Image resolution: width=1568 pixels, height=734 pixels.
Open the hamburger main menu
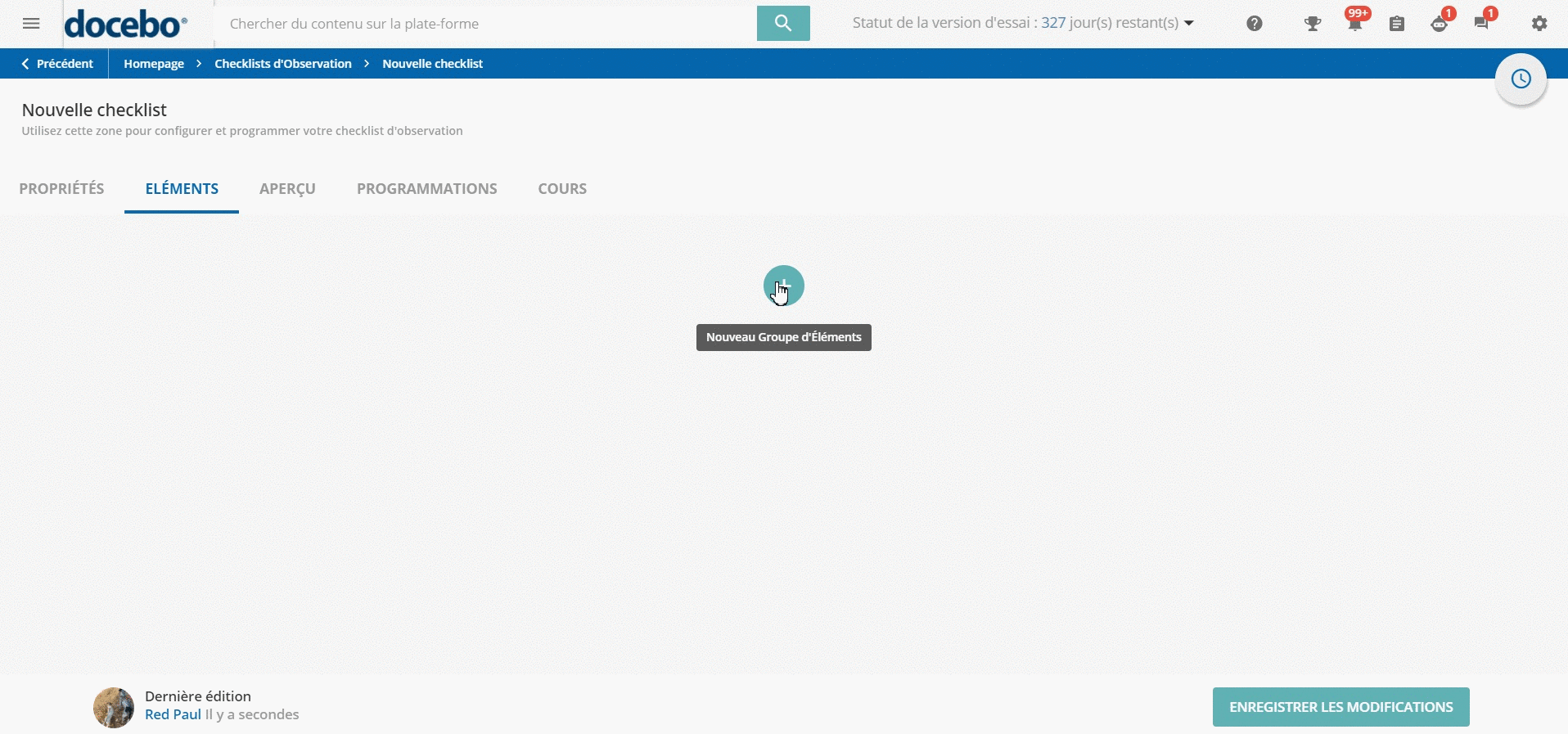(x=31, y=24)
